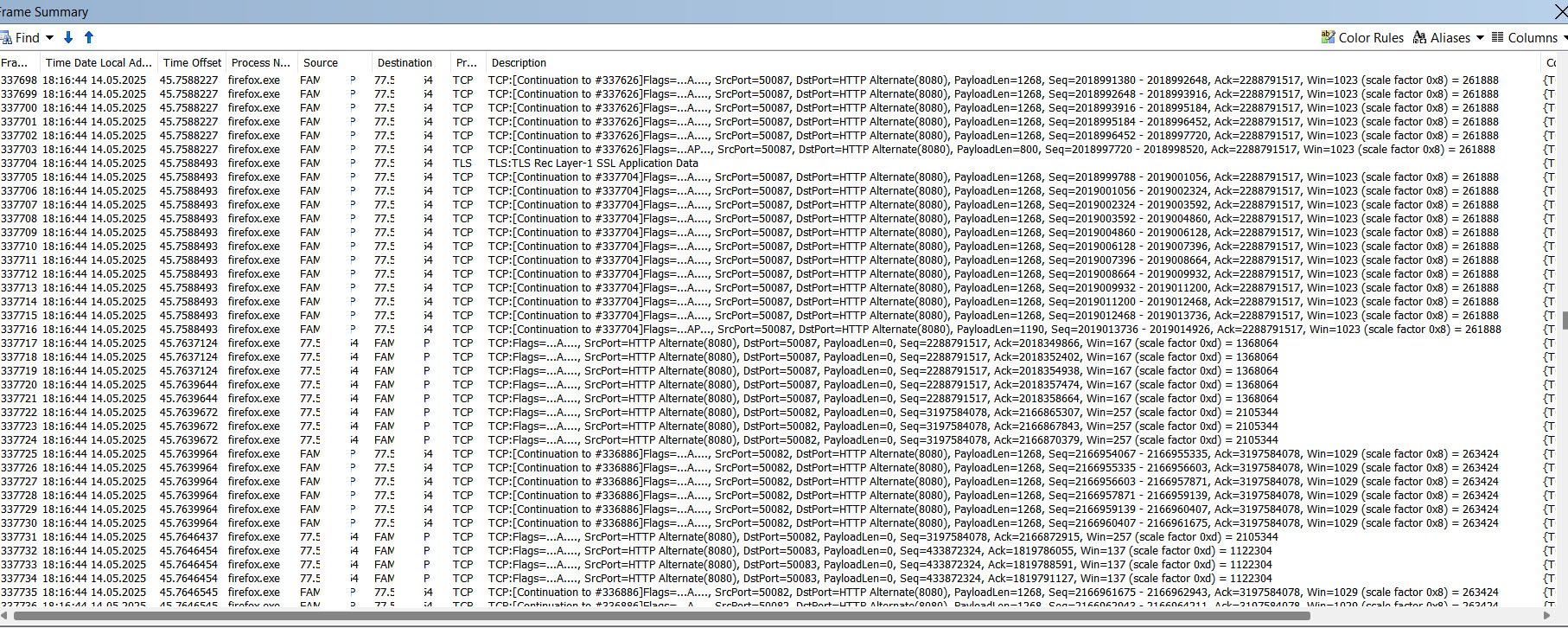The height and width of the screenshot is (628, 1568).
Task: Expand the Aliases dropdown arrow
Action: click(1480, 38)
